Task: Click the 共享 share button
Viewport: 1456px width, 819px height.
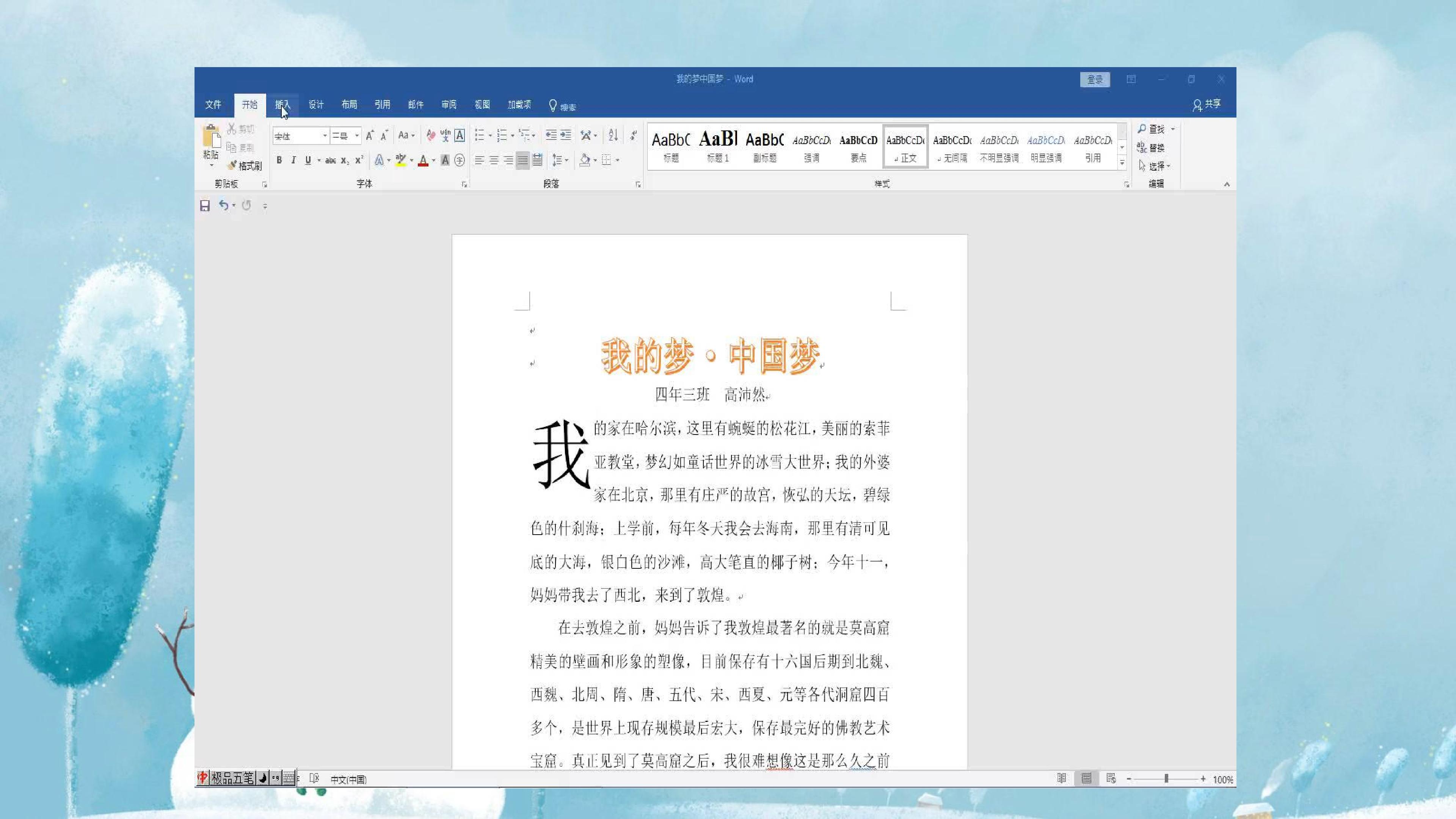Action: point(1207,105)
